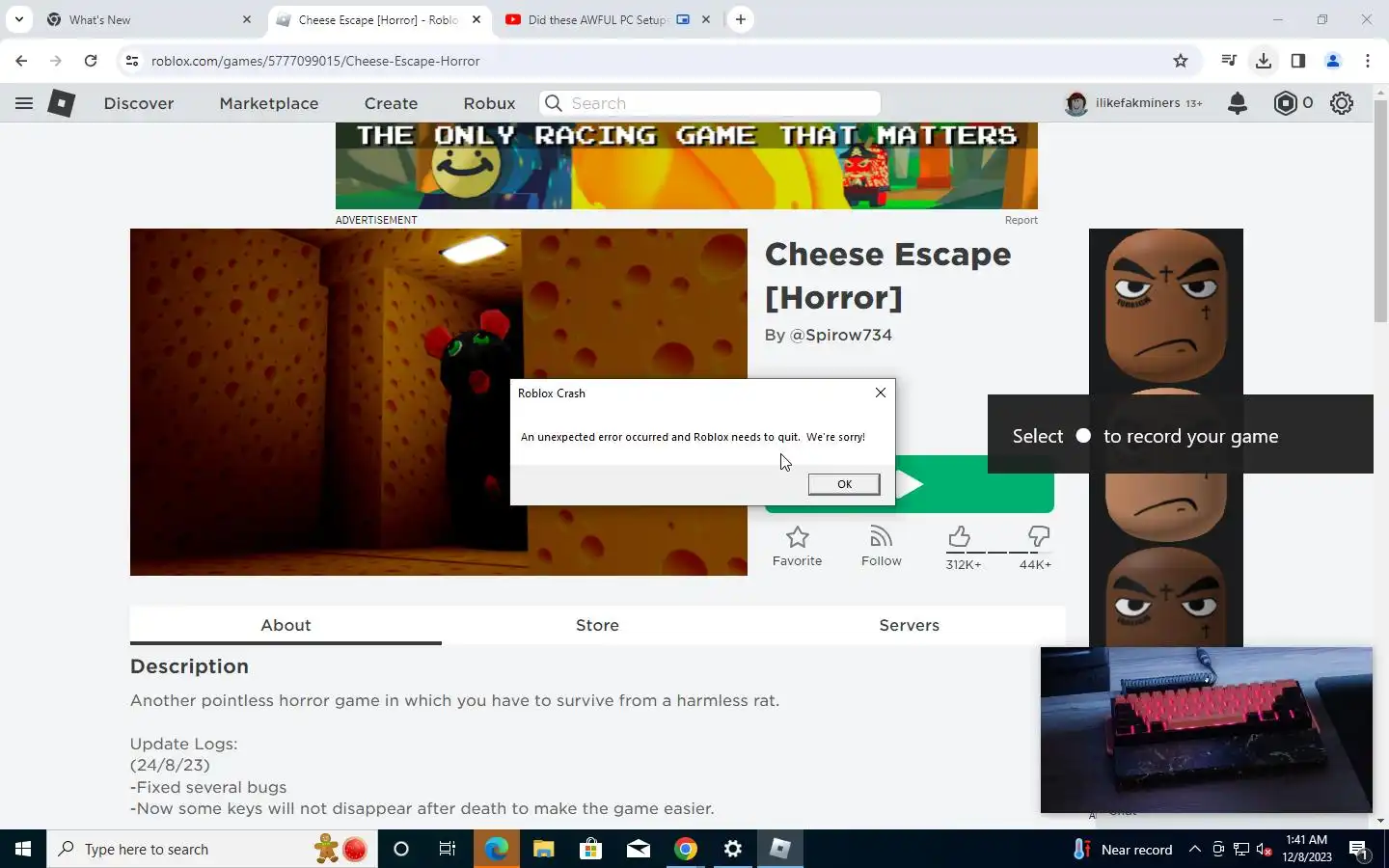Open the Discover page

pos(139,103)
